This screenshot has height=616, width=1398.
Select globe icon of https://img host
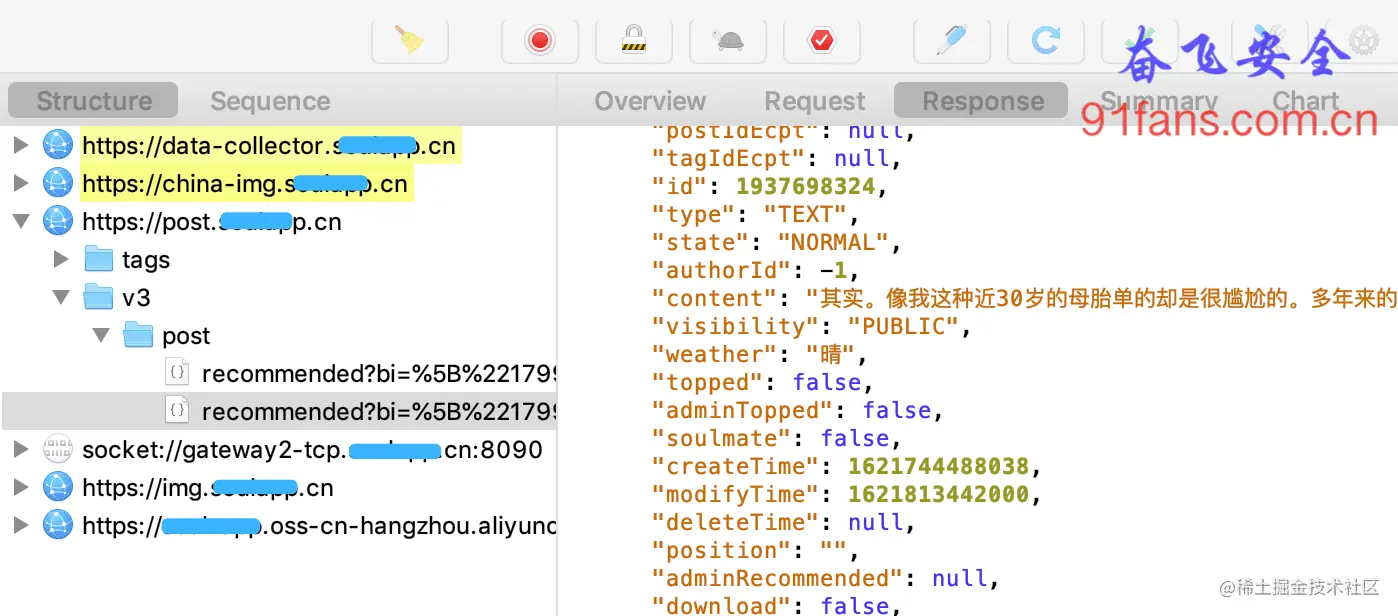tap(58, 487)
